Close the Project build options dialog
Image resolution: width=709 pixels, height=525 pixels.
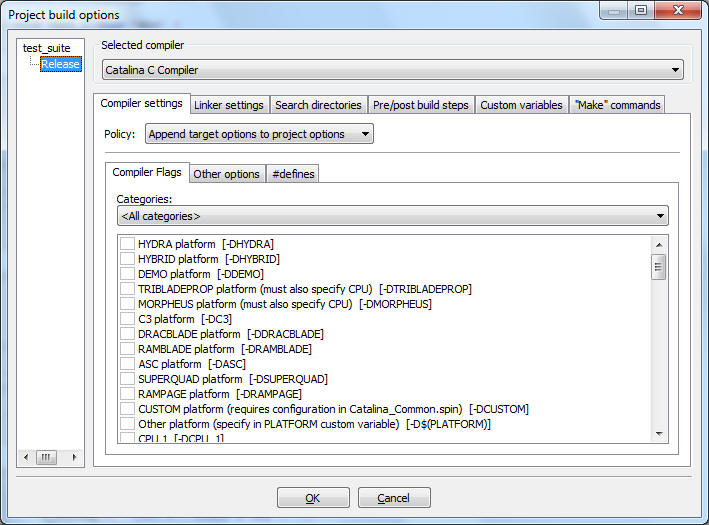pyautogui.click(x=677, y=10)
